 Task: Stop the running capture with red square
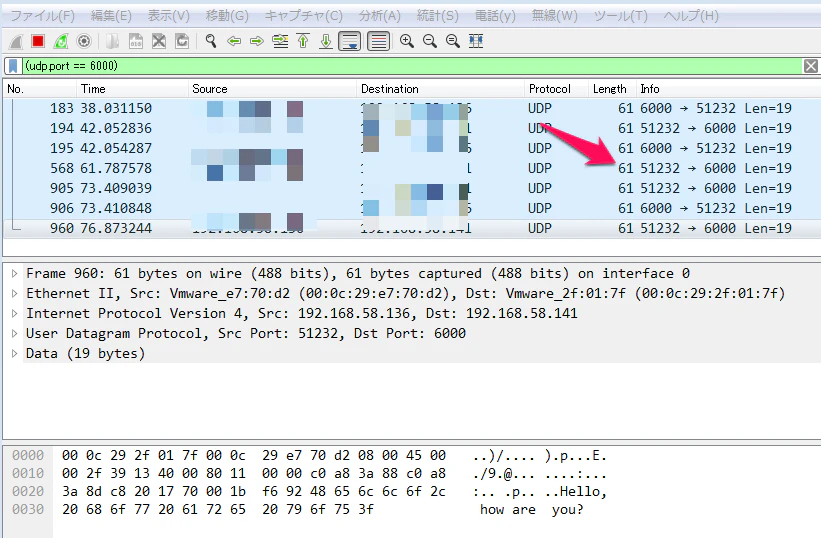pyautogui.click(x=38, y=41)
